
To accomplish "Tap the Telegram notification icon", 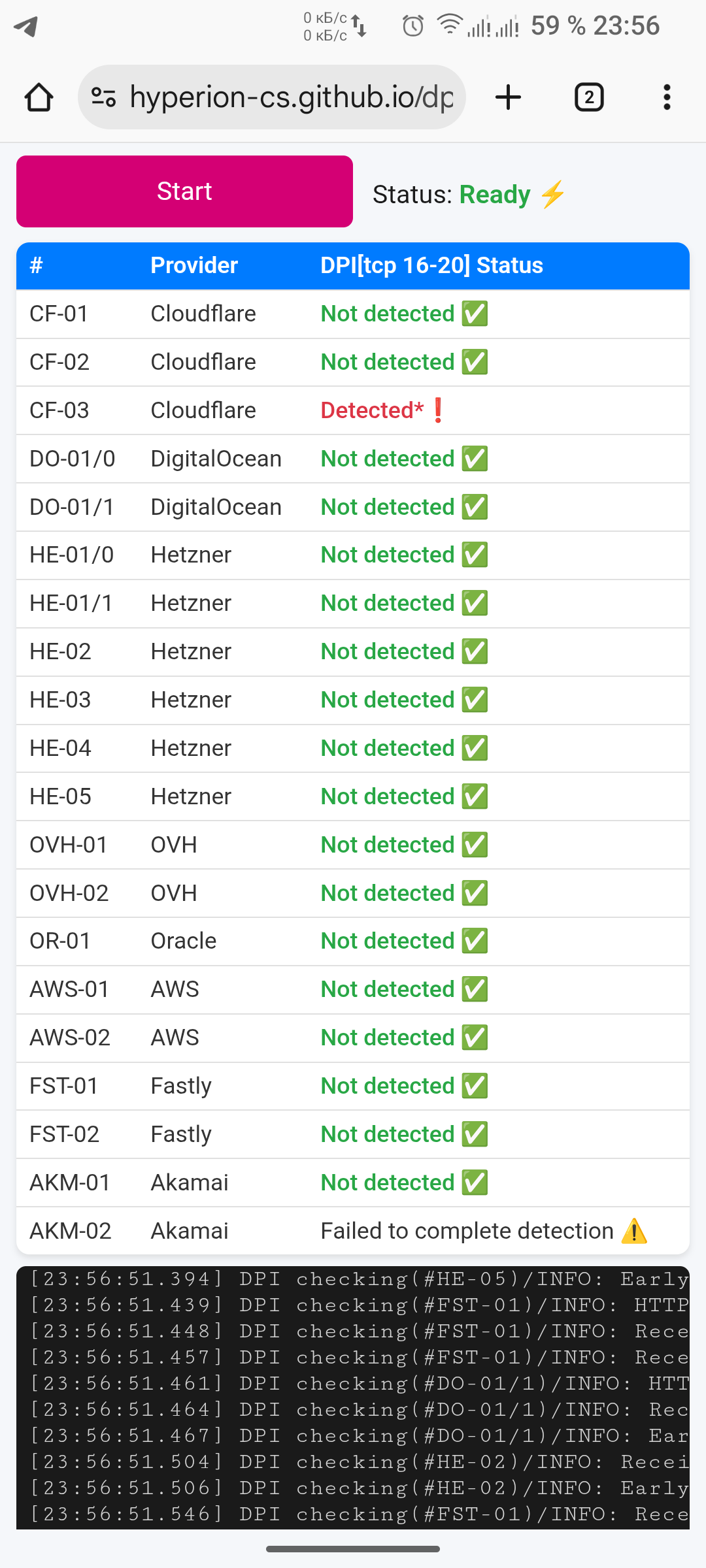I will 26,26.
